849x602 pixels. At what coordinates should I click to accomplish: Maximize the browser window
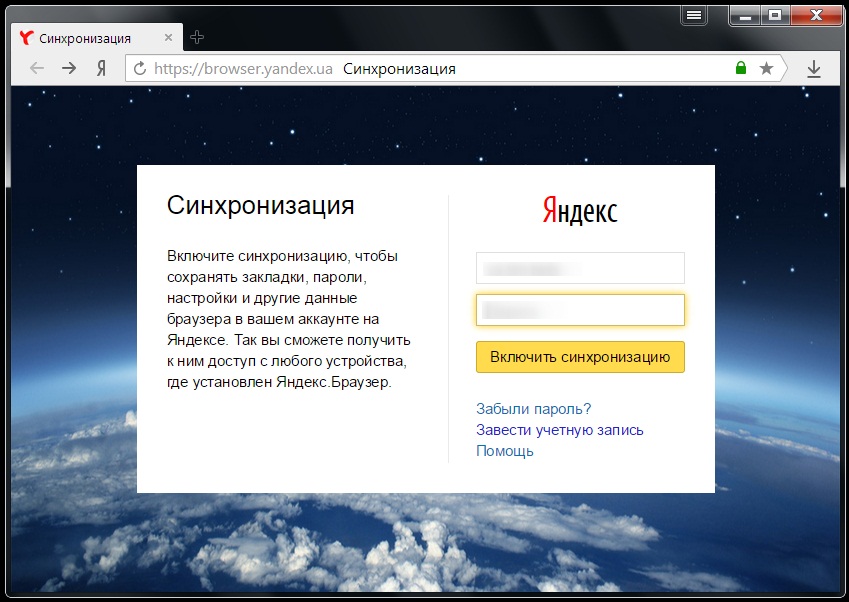pos(775,16)
